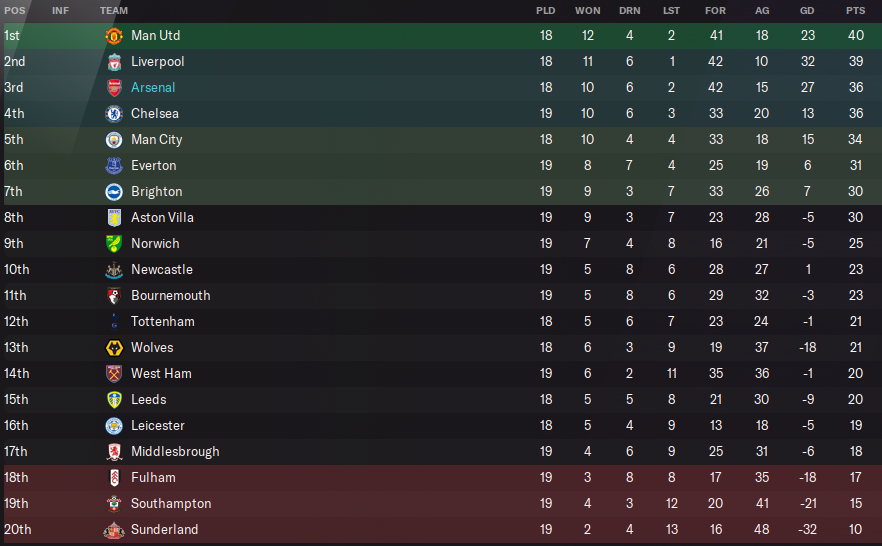Click the INF column header

click(60, 10)
